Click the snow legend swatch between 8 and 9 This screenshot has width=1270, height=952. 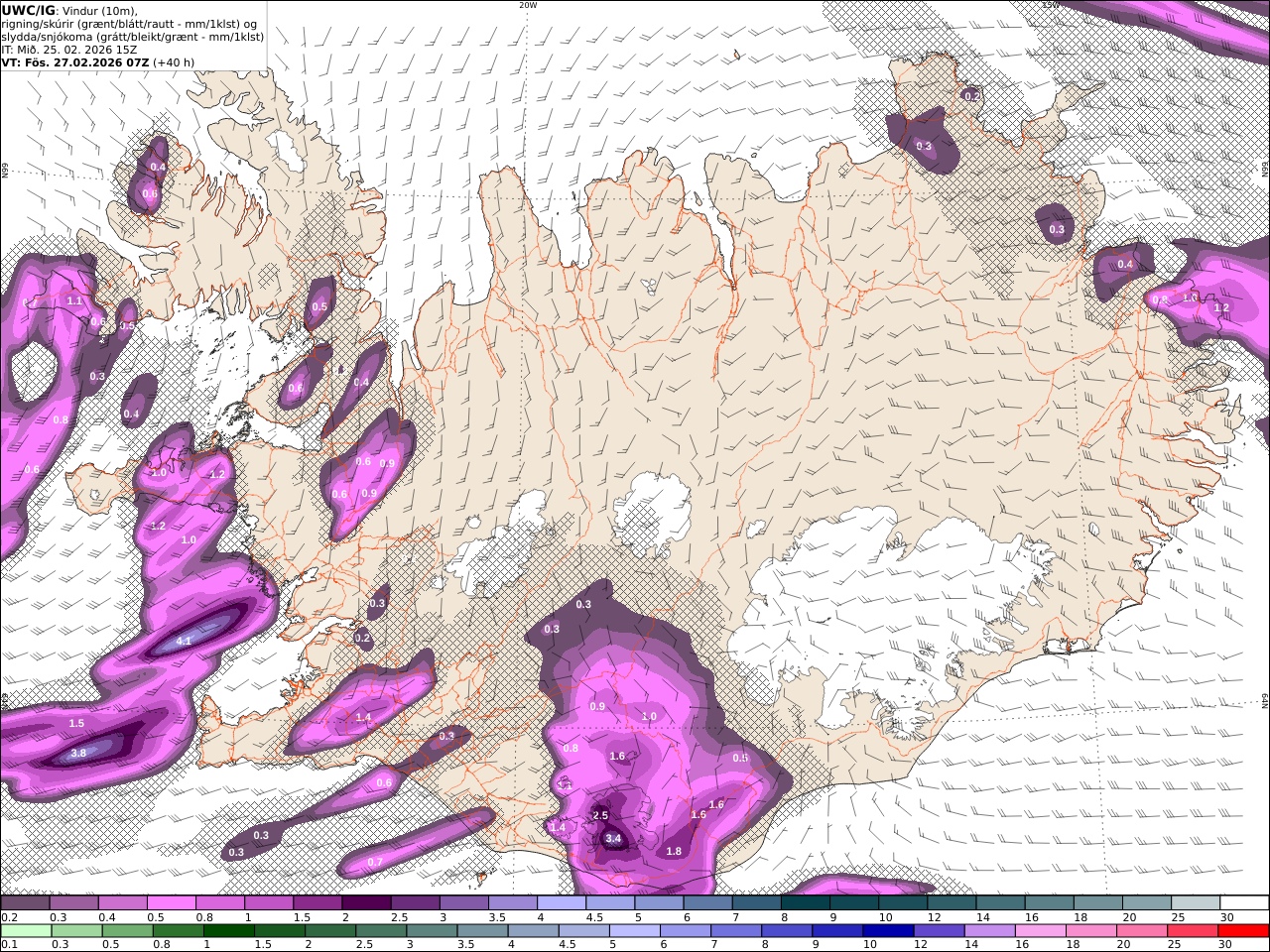click(806, 903)
